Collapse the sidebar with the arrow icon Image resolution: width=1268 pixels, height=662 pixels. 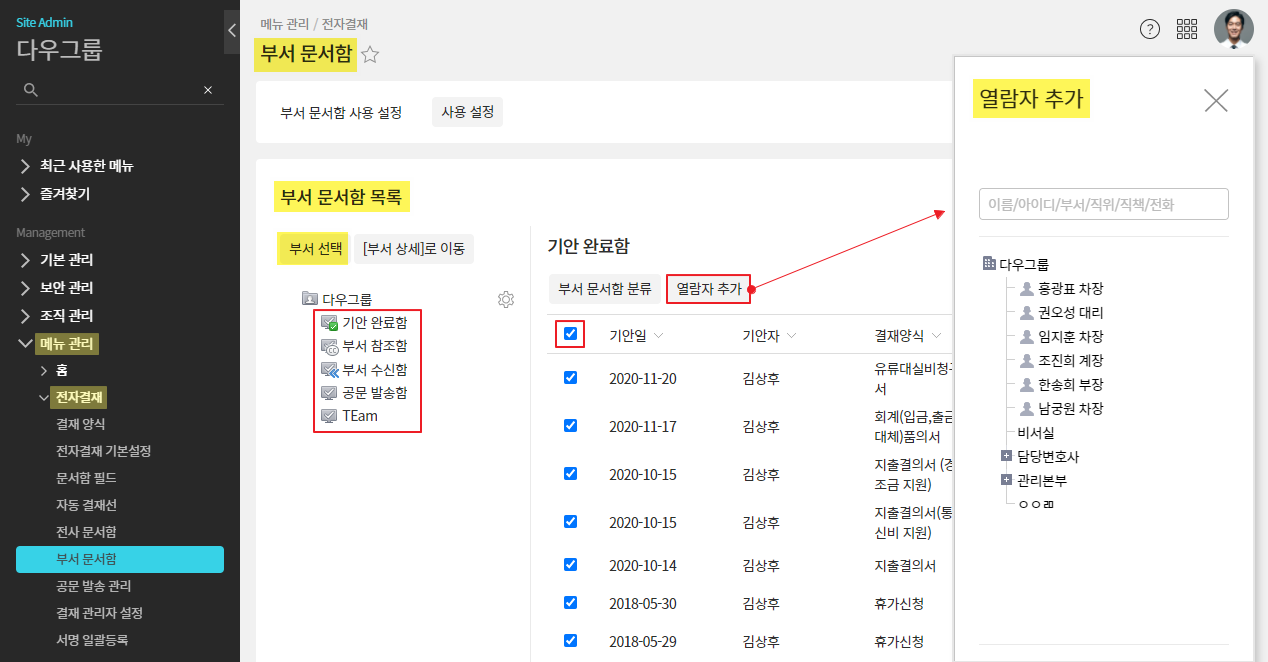(x=232, y=31)
